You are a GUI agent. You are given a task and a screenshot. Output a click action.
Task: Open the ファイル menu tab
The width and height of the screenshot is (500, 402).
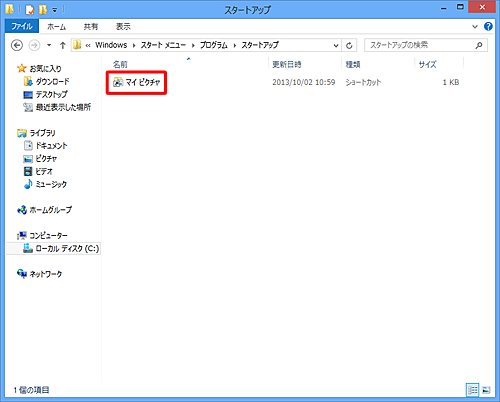pyautogui.click(x=22, y=26)
